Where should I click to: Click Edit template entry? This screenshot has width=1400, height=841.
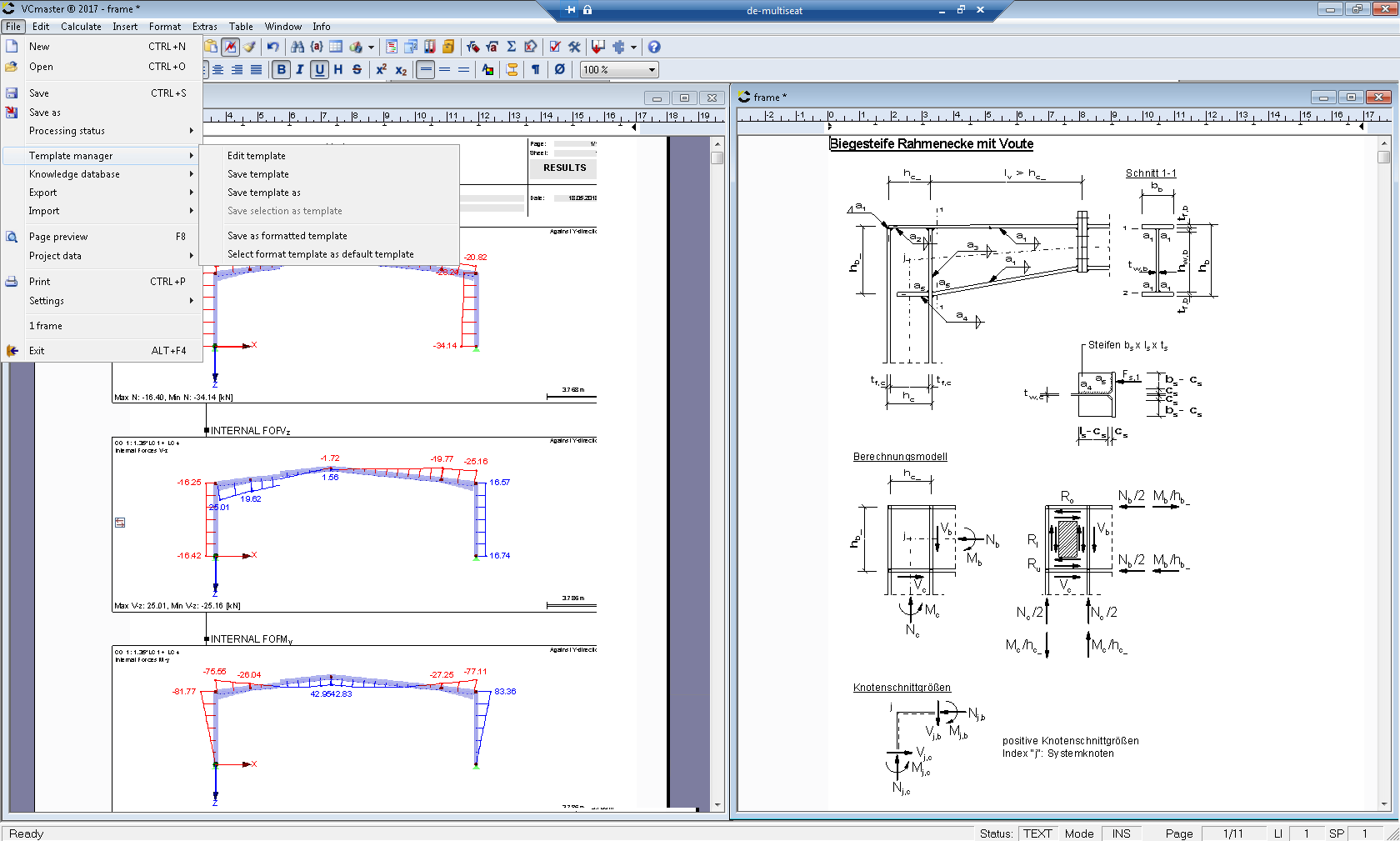tap(256, 156)
